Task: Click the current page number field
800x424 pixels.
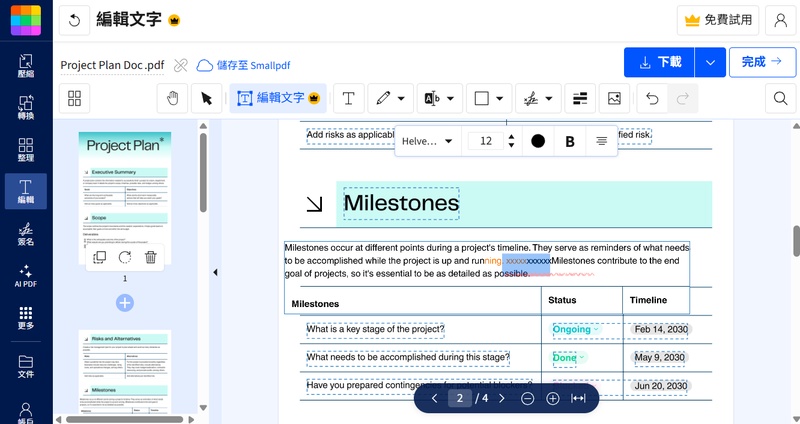Action: tap(460, 398)
